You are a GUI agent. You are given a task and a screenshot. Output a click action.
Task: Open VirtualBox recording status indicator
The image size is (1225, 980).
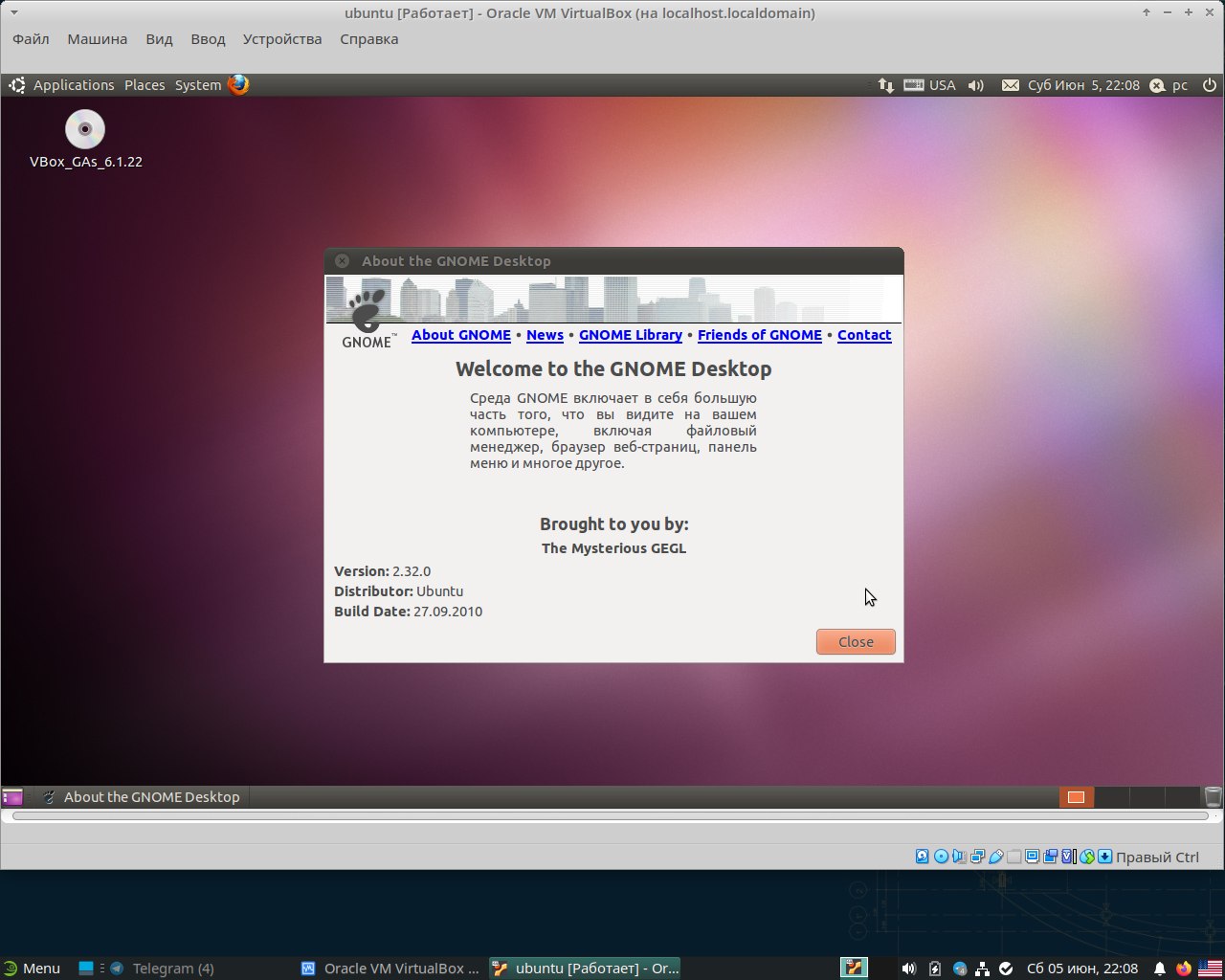pos(1051,857)
